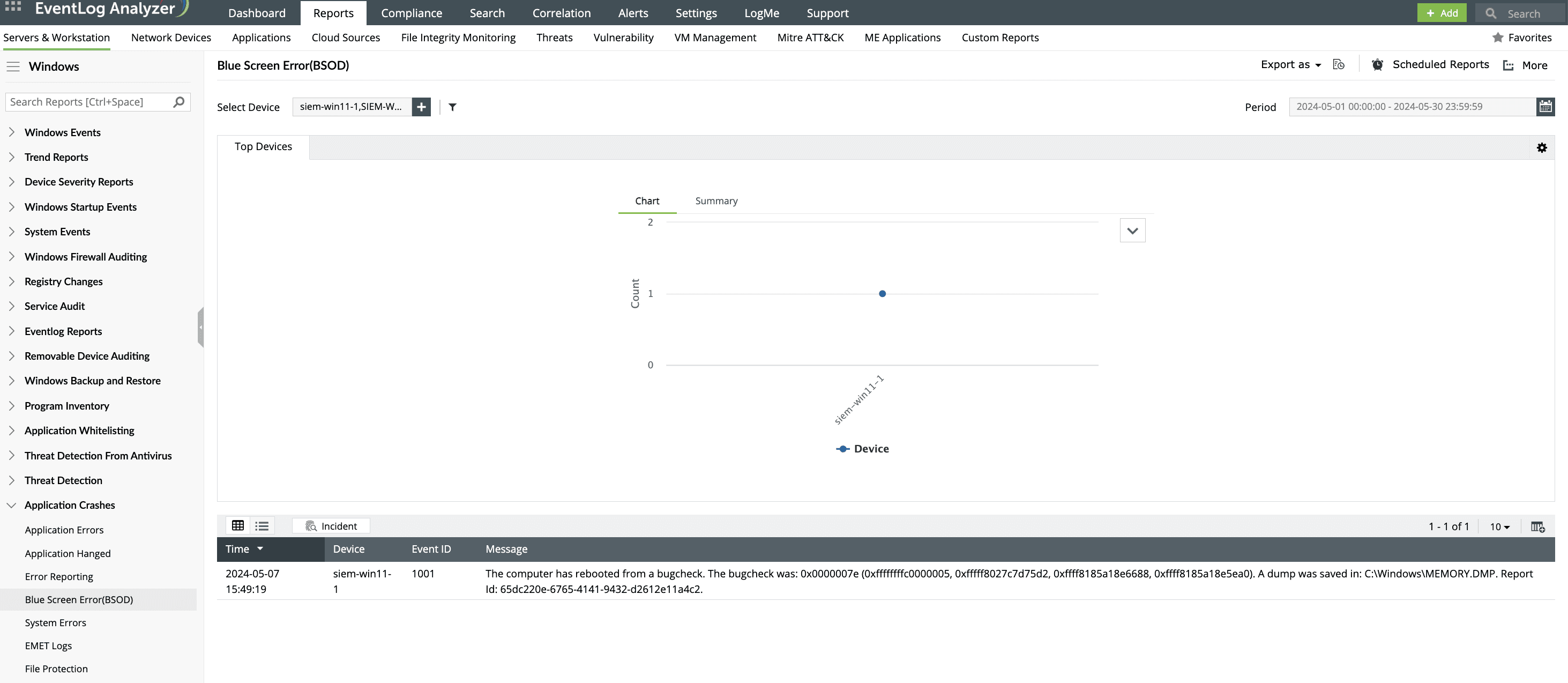Click the Correlation menu item

(562, 12)
